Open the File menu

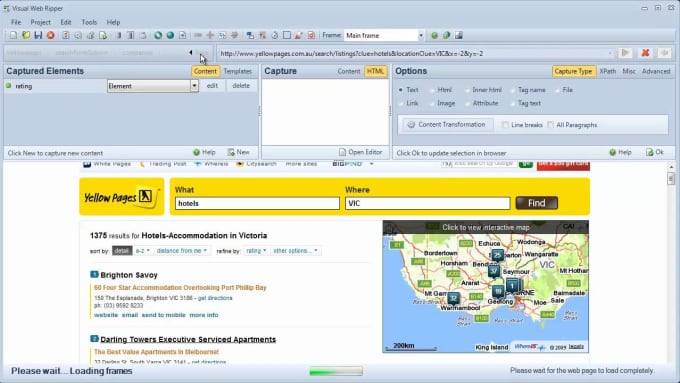16,22
